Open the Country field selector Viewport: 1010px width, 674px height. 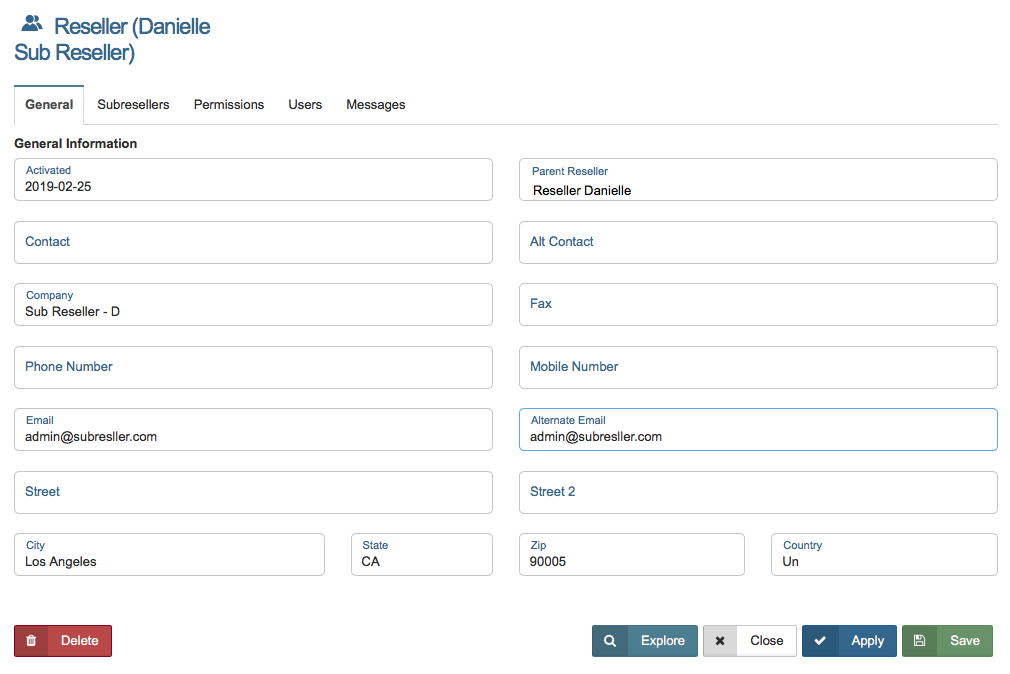tap(884, 555)
